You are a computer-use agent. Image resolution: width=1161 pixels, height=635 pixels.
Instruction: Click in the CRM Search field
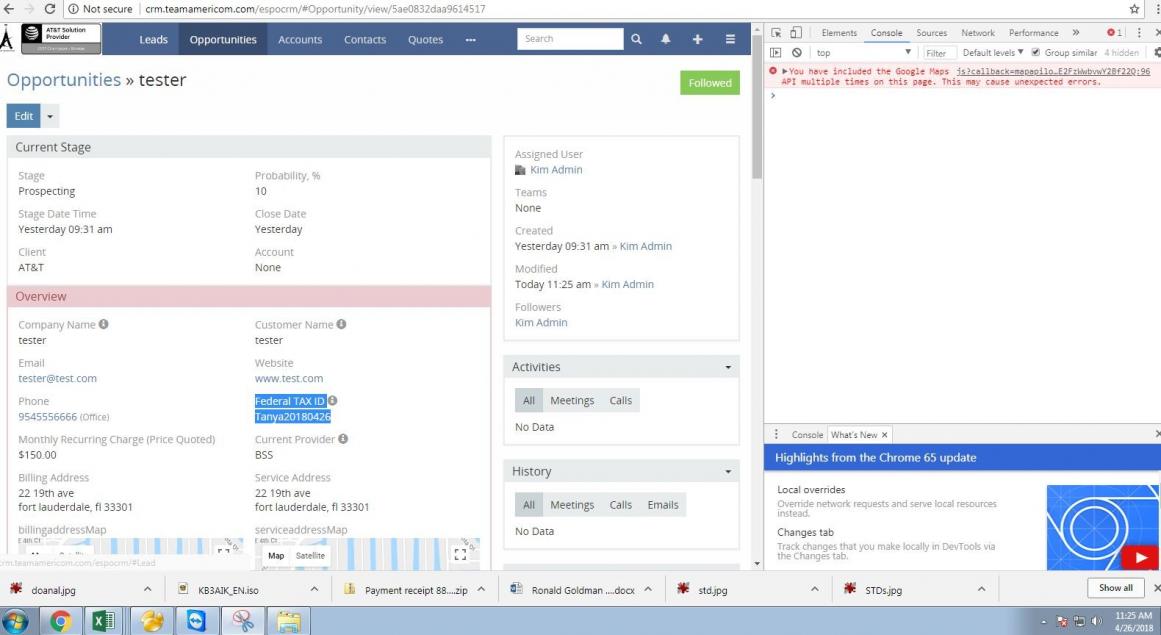click(x=570, y=39)
